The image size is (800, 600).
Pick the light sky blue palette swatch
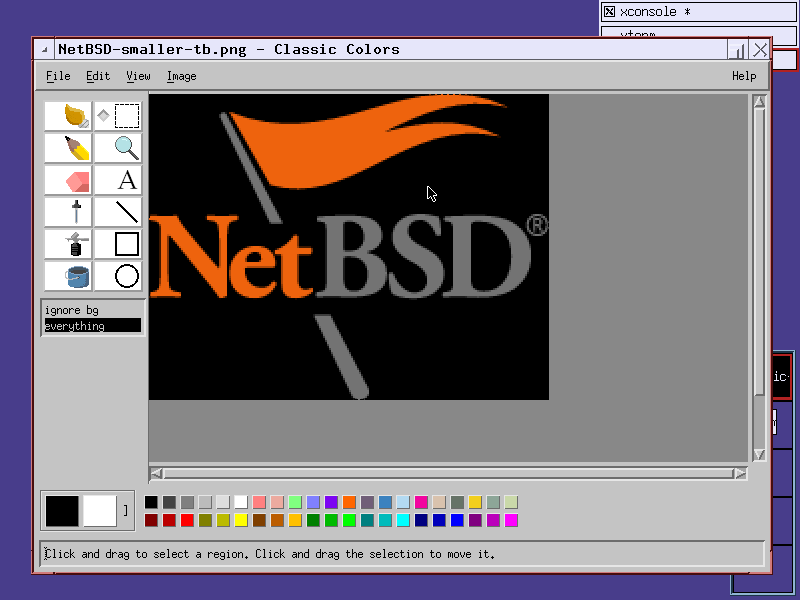pyautogui.click(x=403, y=502)
